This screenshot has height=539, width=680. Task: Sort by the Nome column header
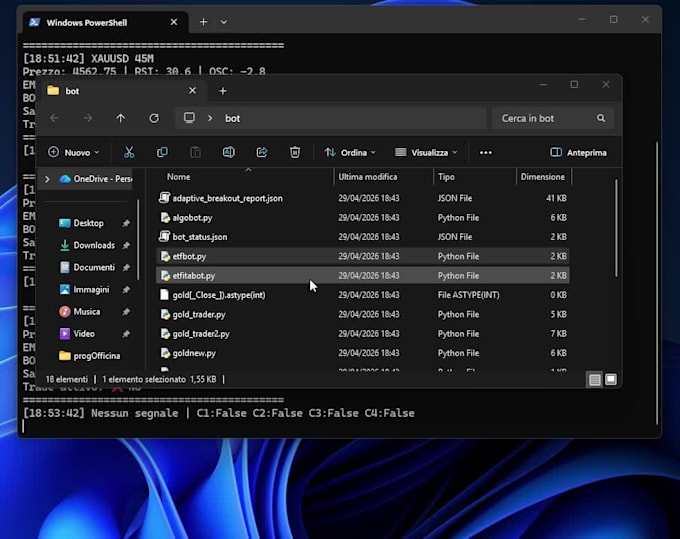[179, 177]
